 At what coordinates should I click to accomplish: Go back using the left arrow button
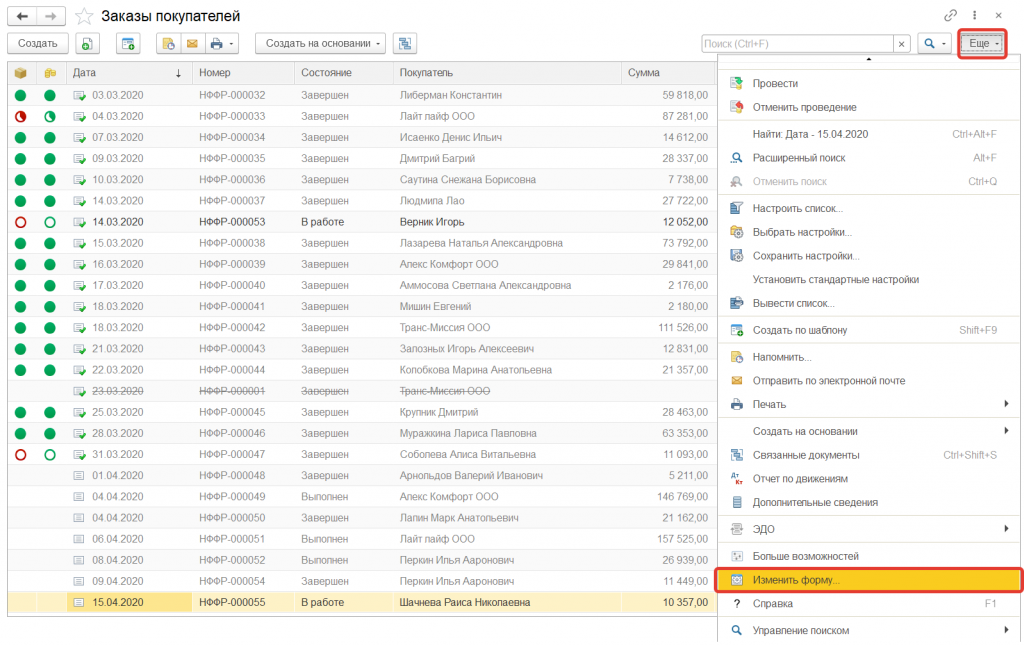pos(22,16)
